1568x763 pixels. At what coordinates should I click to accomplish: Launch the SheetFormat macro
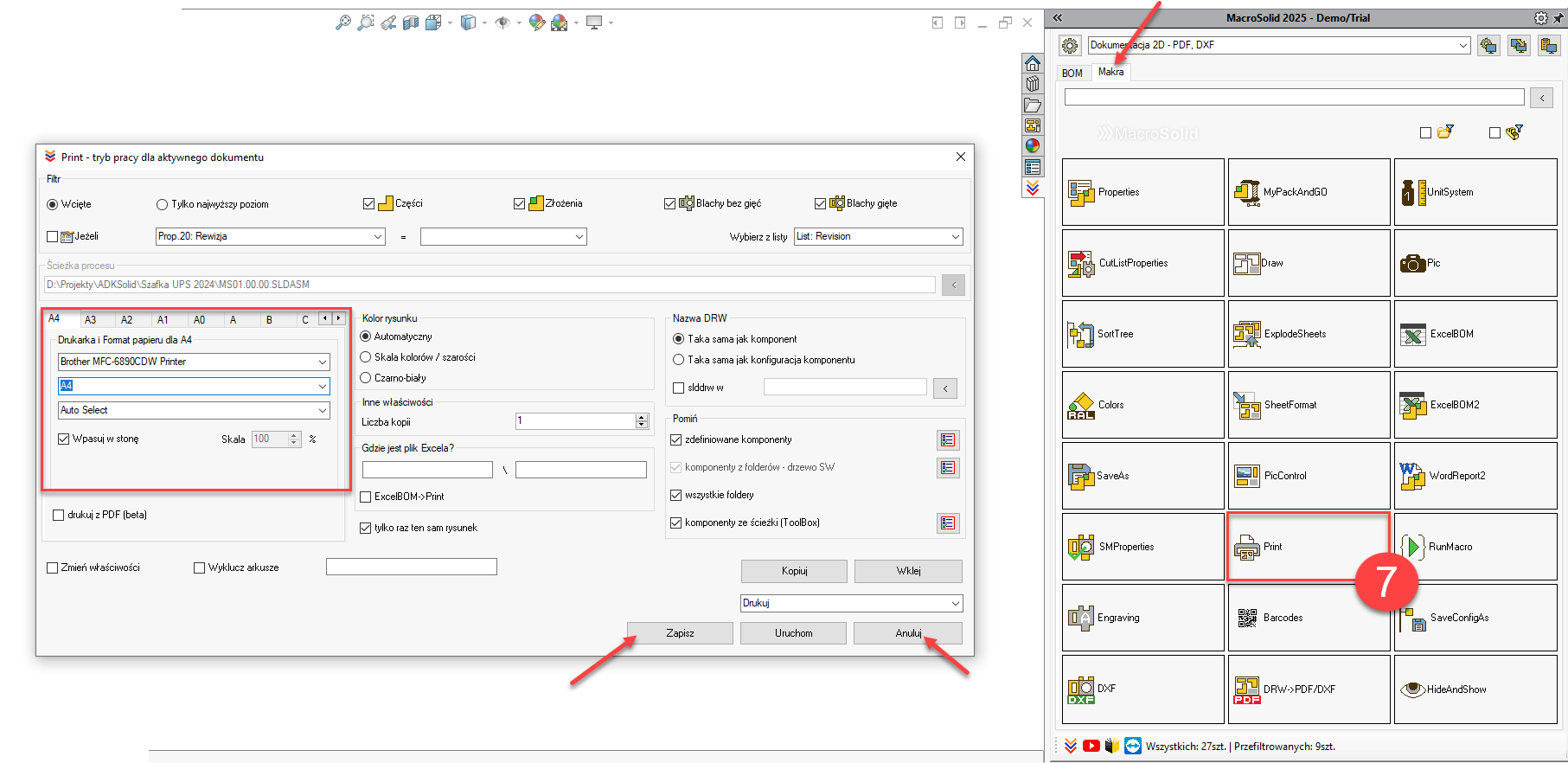pyautogui.click(x=1309, y=405)
